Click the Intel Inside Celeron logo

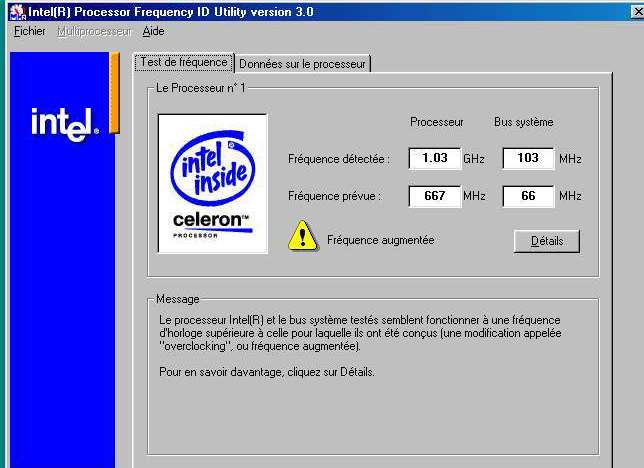213,184
